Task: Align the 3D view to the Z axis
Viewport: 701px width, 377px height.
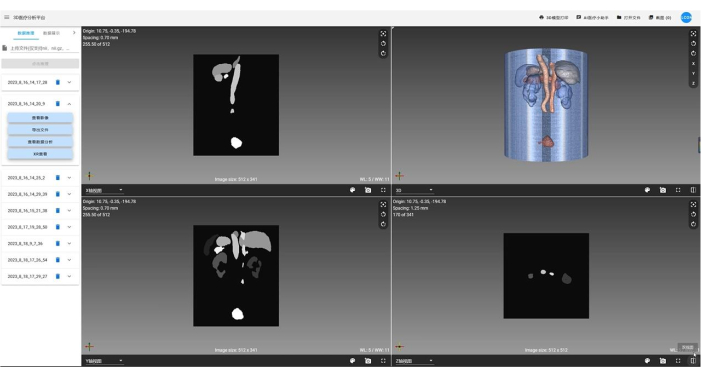Action: click(693, 83)
